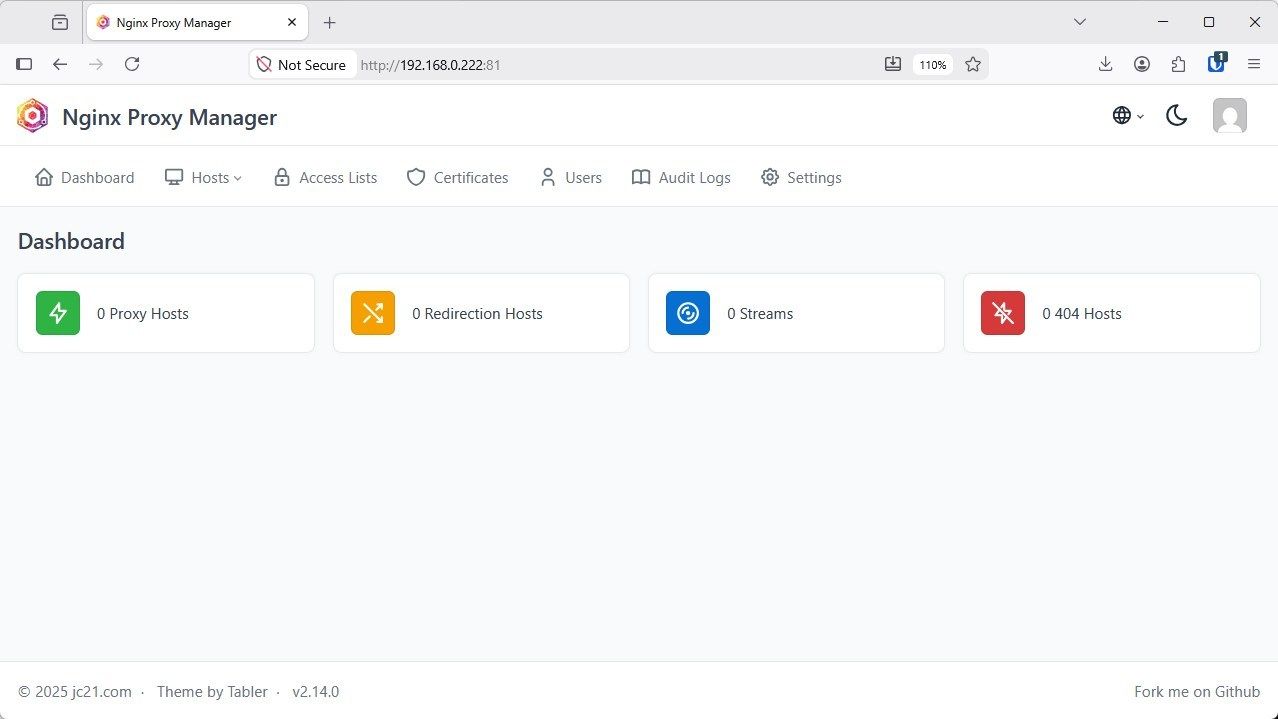Click the Access Lists lock icon

pos(282,177)
